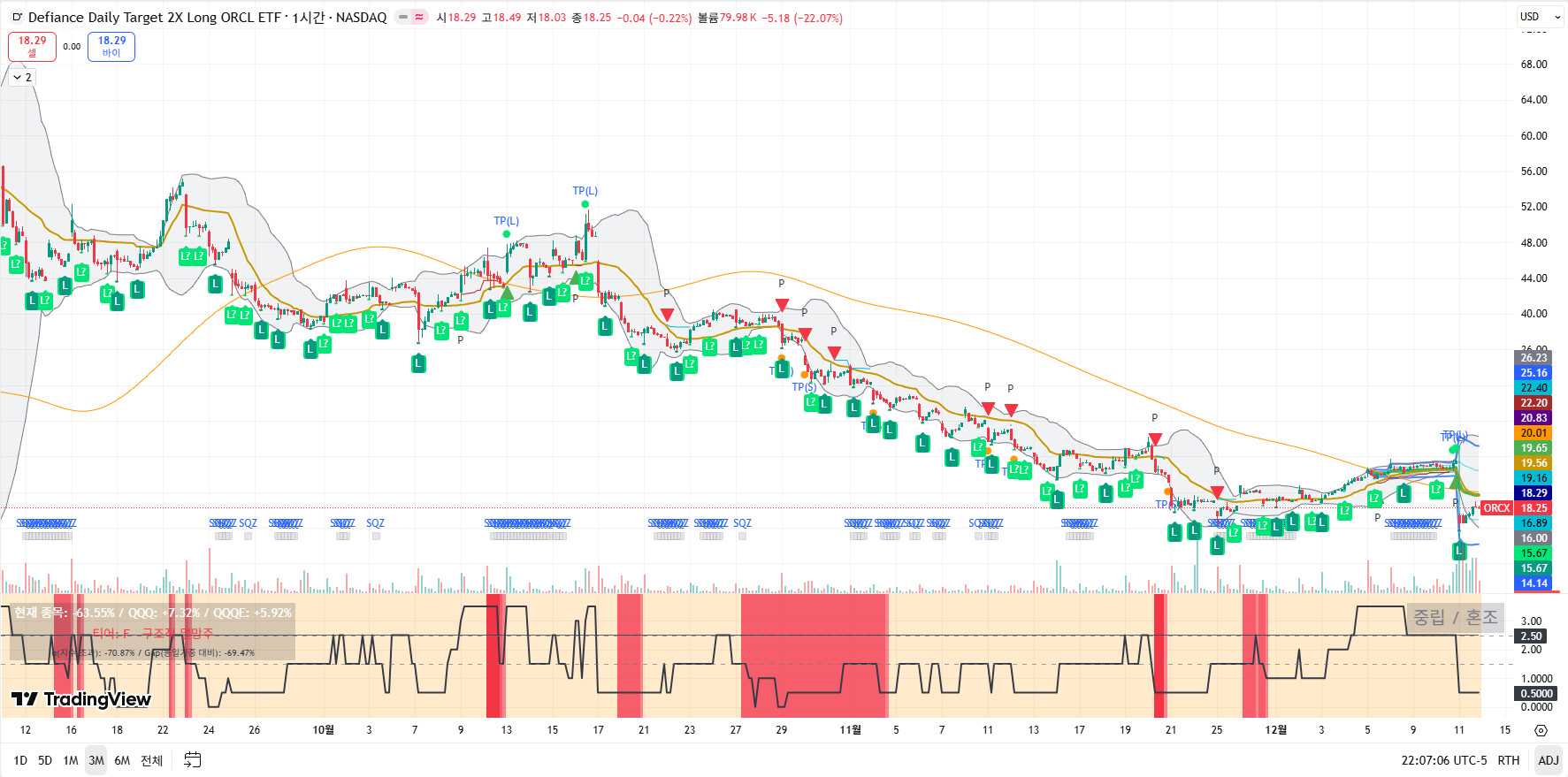Viewport: 1568px width, 777px height.
Task: Select the 1D time range
Action: click(x=20, y=760)
